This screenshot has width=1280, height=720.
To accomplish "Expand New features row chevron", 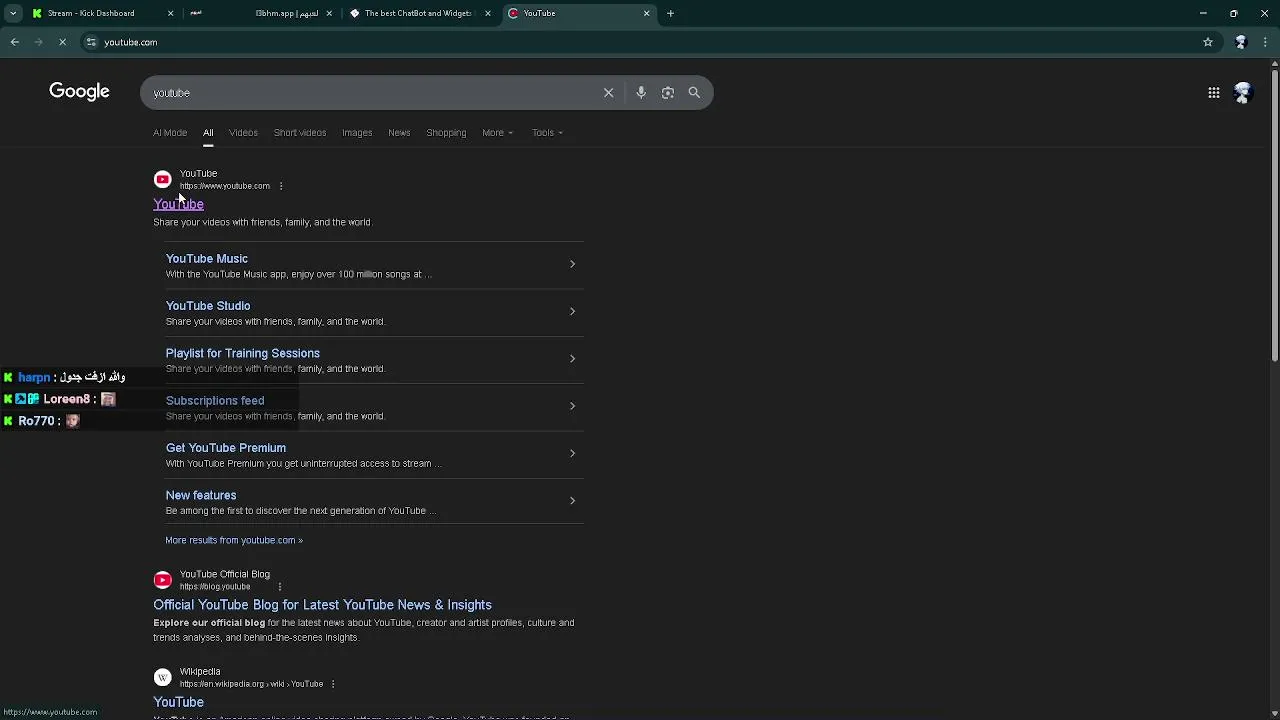I will (x=572, y=500).
